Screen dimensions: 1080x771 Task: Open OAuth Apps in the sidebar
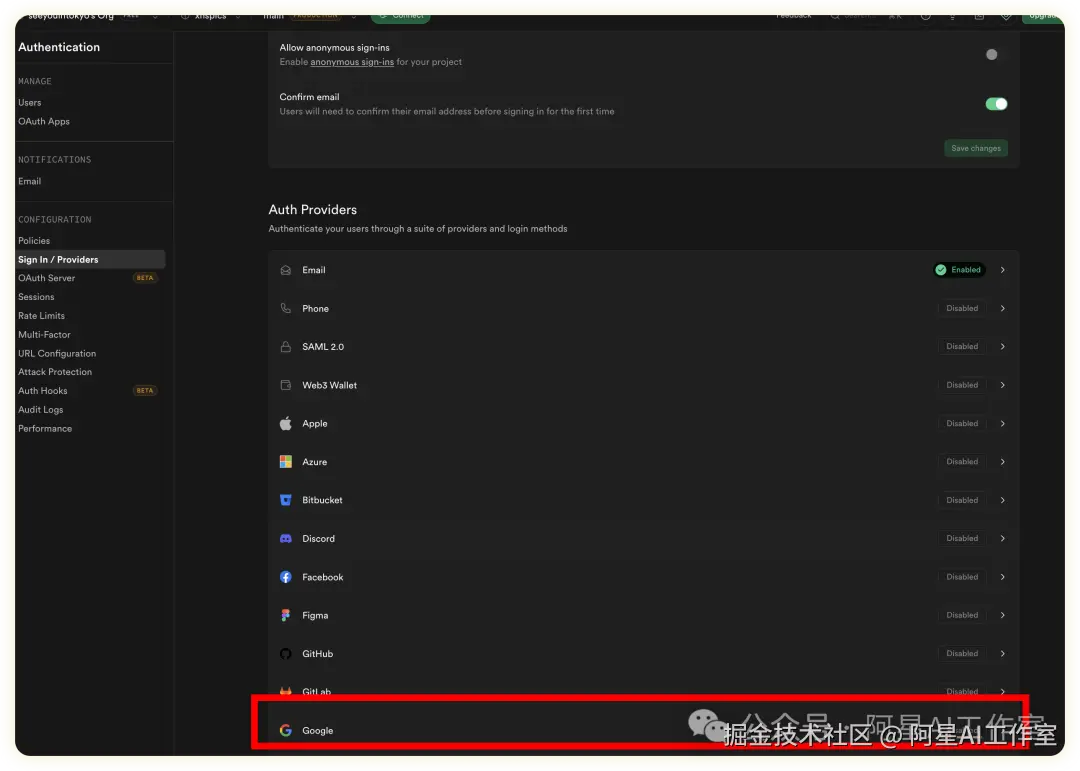click(44, 121)
